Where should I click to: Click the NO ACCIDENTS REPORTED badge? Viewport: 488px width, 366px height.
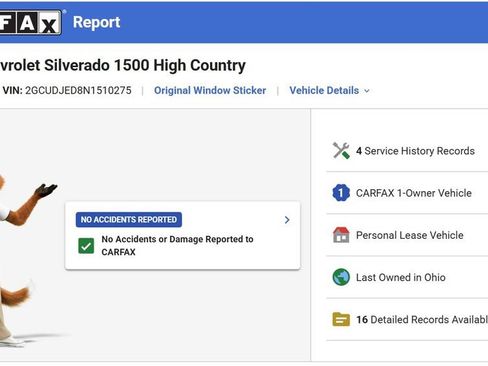pyautogui.click(x=129, y=220)
